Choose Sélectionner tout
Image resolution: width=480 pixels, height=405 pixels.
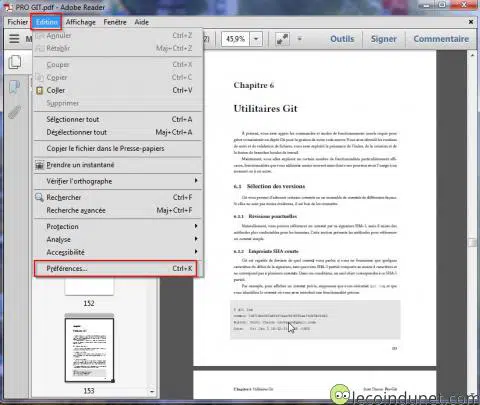point(118,119)
